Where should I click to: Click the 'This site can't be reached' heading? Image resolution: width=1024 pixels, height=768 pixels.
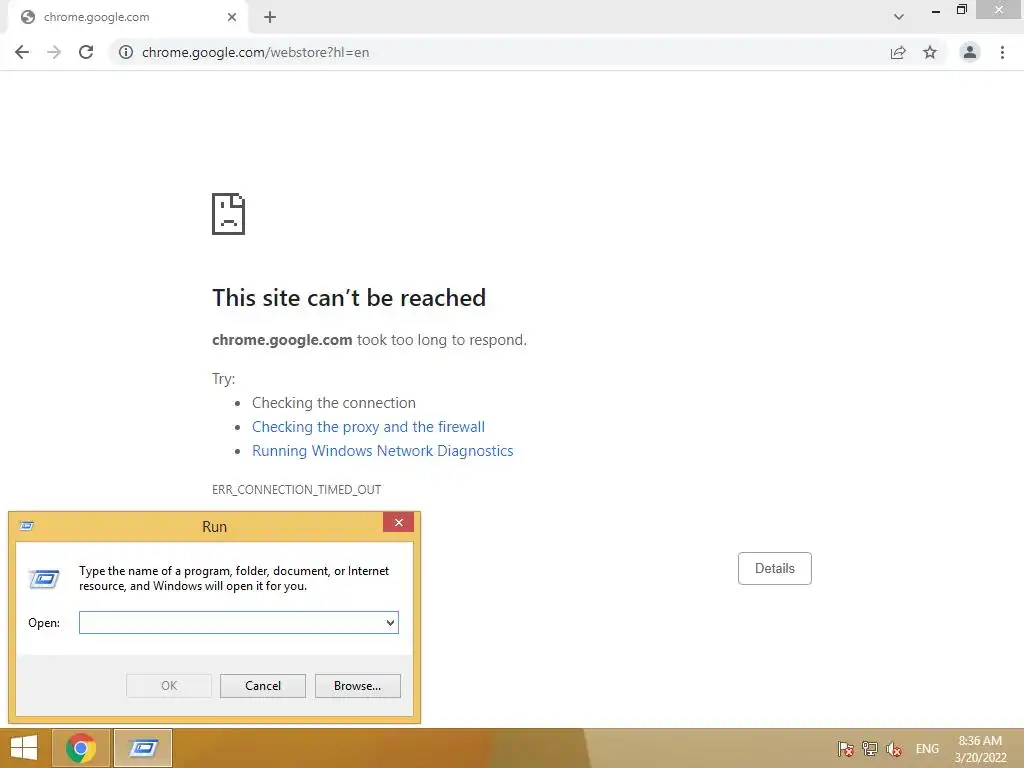point(349,298)
